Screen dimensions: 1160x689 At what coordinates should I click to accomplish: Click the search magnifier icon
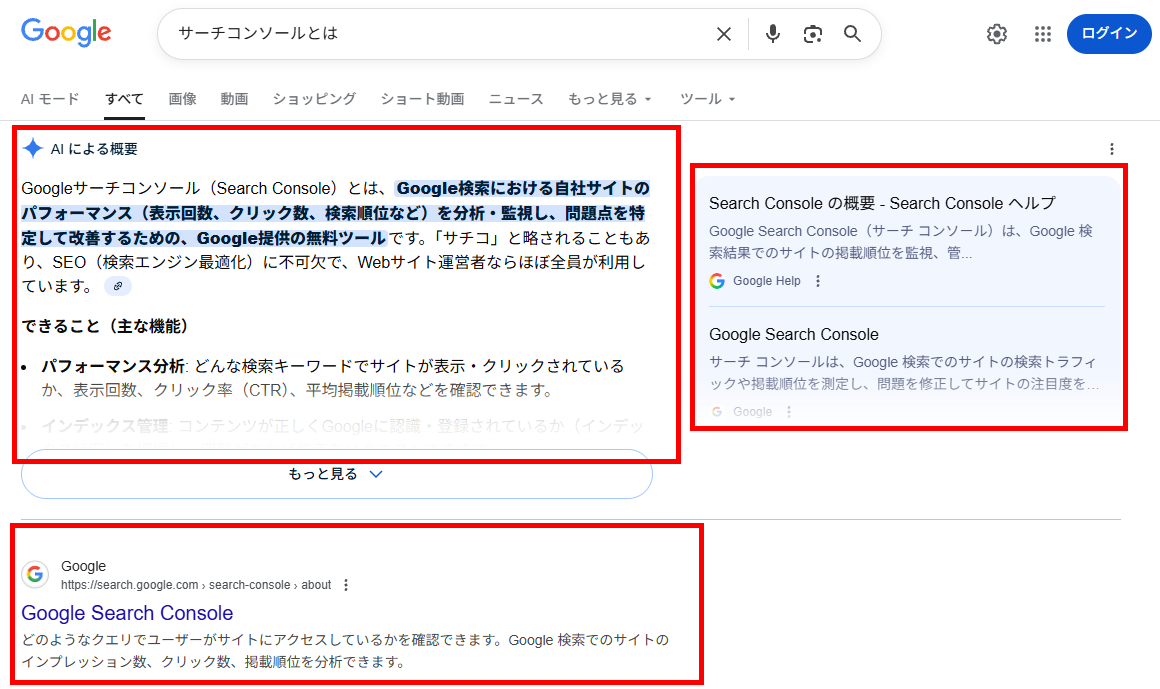[x=852, y=33]
